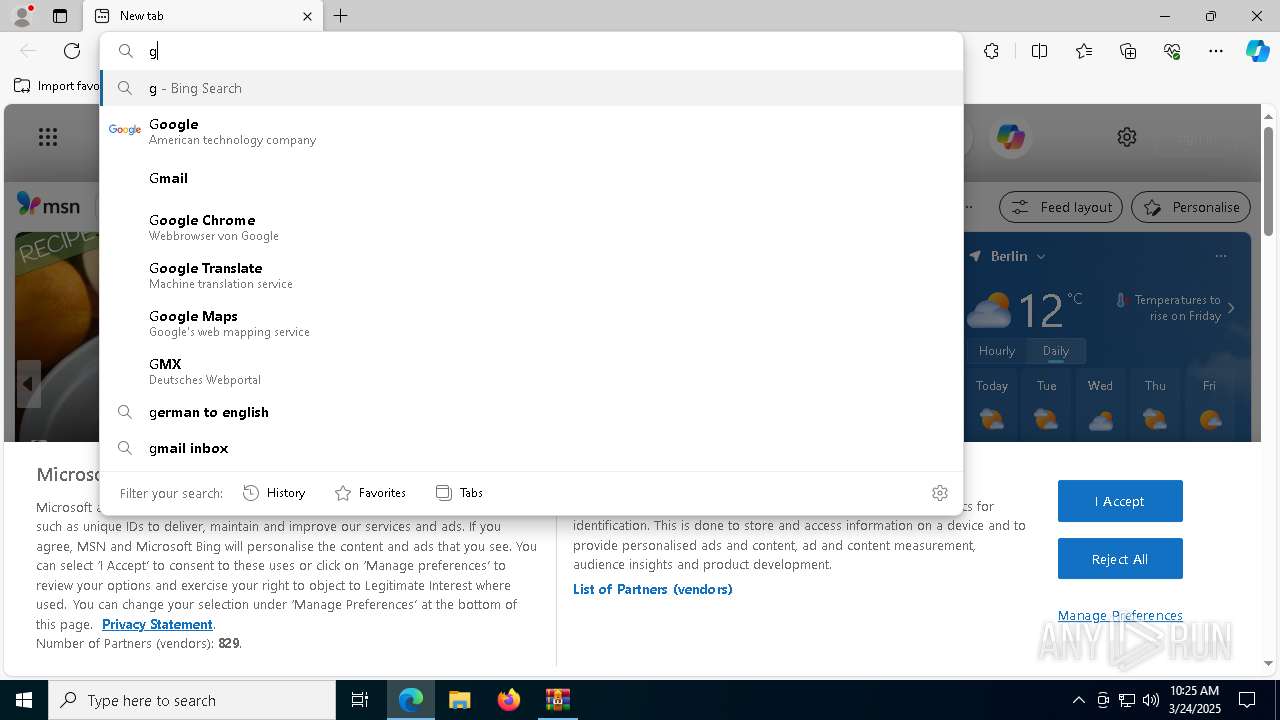Viewport: 1280px width, 720px height.
Task: Select 'german to english' search suggestion
Action: point(531,412)
